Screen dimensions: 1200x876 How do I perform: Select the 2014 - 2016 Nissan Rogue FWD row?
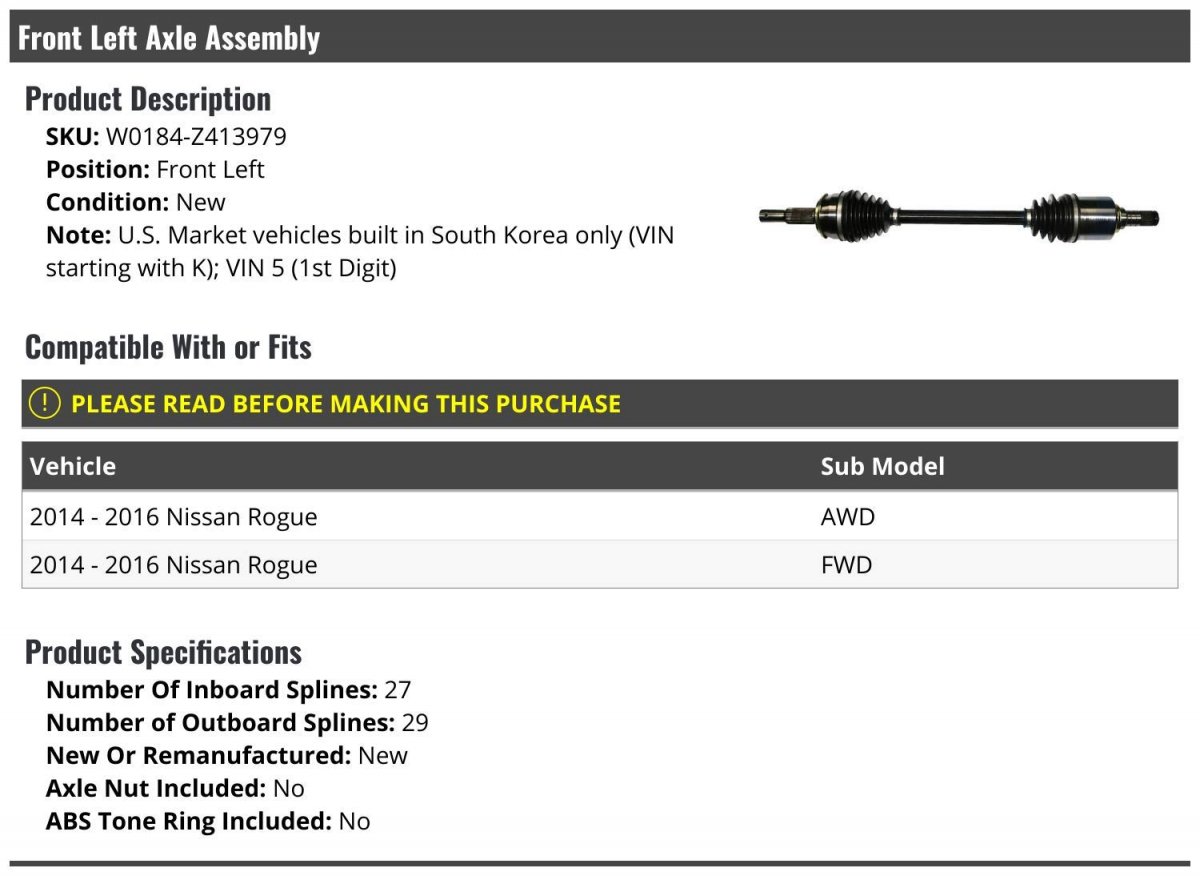[600, 565]
